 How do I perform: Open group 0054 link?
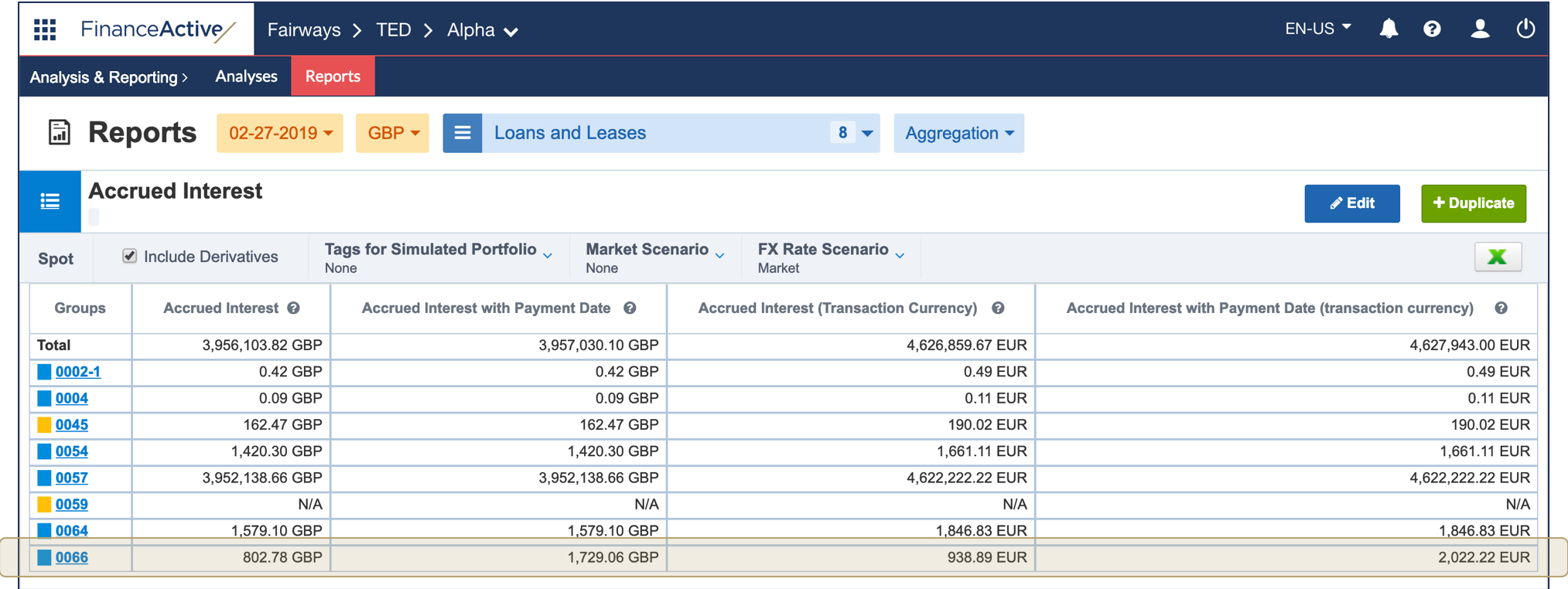pos(72,451)
